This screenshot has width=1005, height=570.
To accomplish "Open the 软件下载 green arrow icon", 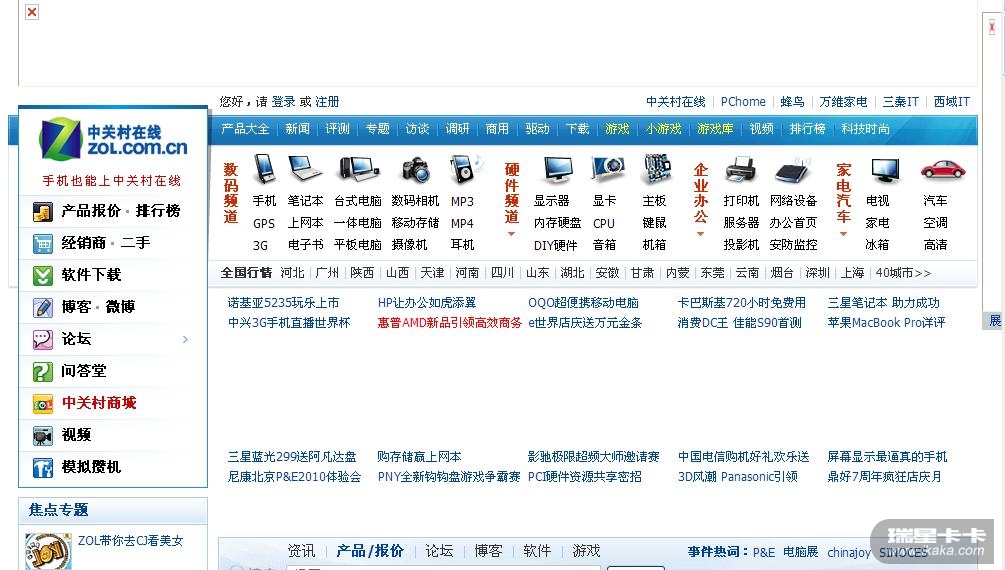I will pos(43,275).
